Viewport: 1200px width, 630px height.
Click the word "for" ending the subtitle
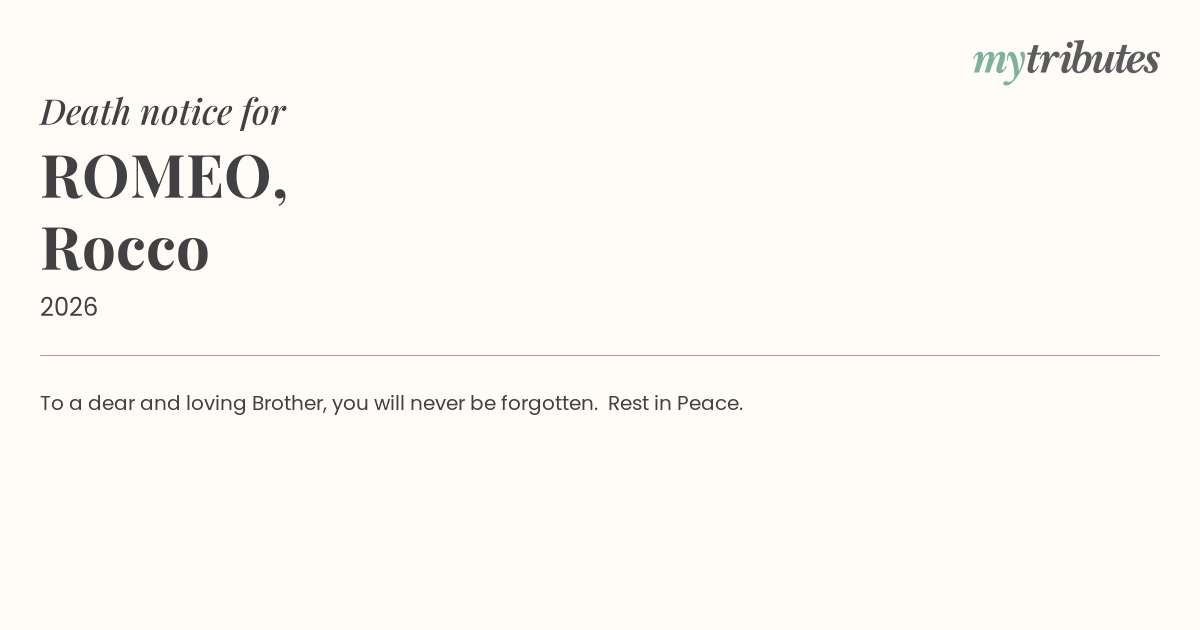(263, 112)
